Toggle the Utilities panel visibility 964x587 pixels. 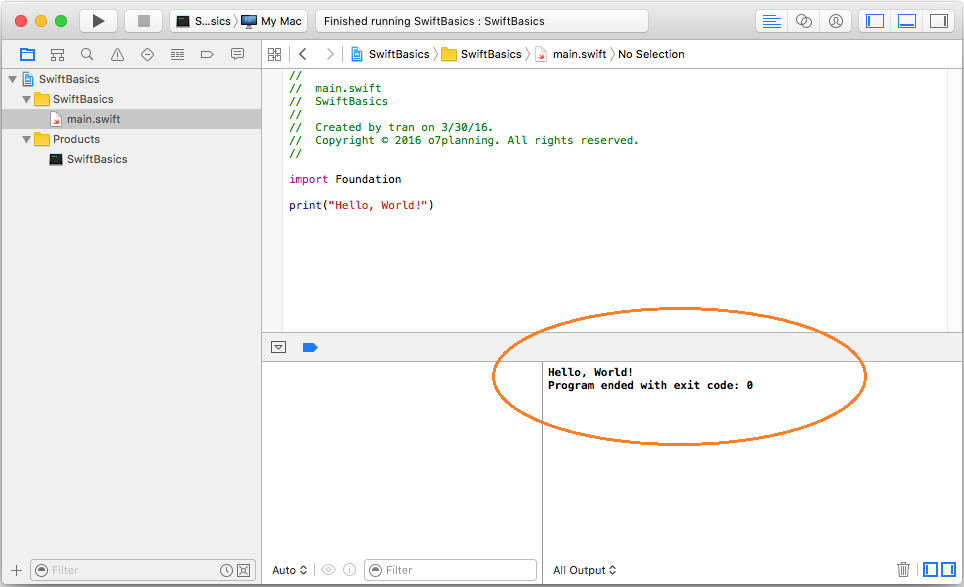[x=939, y=21]
